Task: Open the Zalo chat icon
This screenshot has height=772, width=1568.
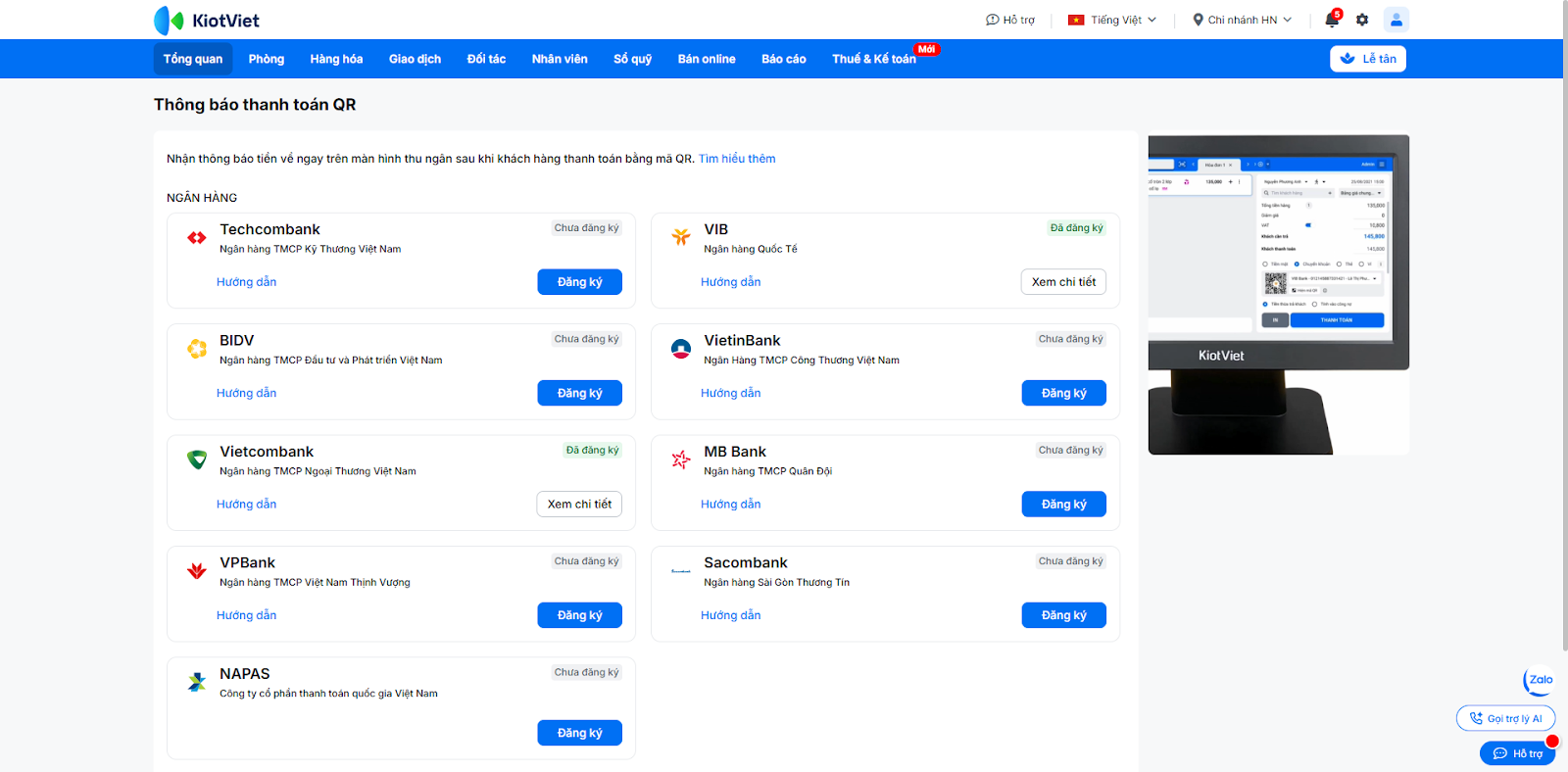Action: [x=1539, y=680]
